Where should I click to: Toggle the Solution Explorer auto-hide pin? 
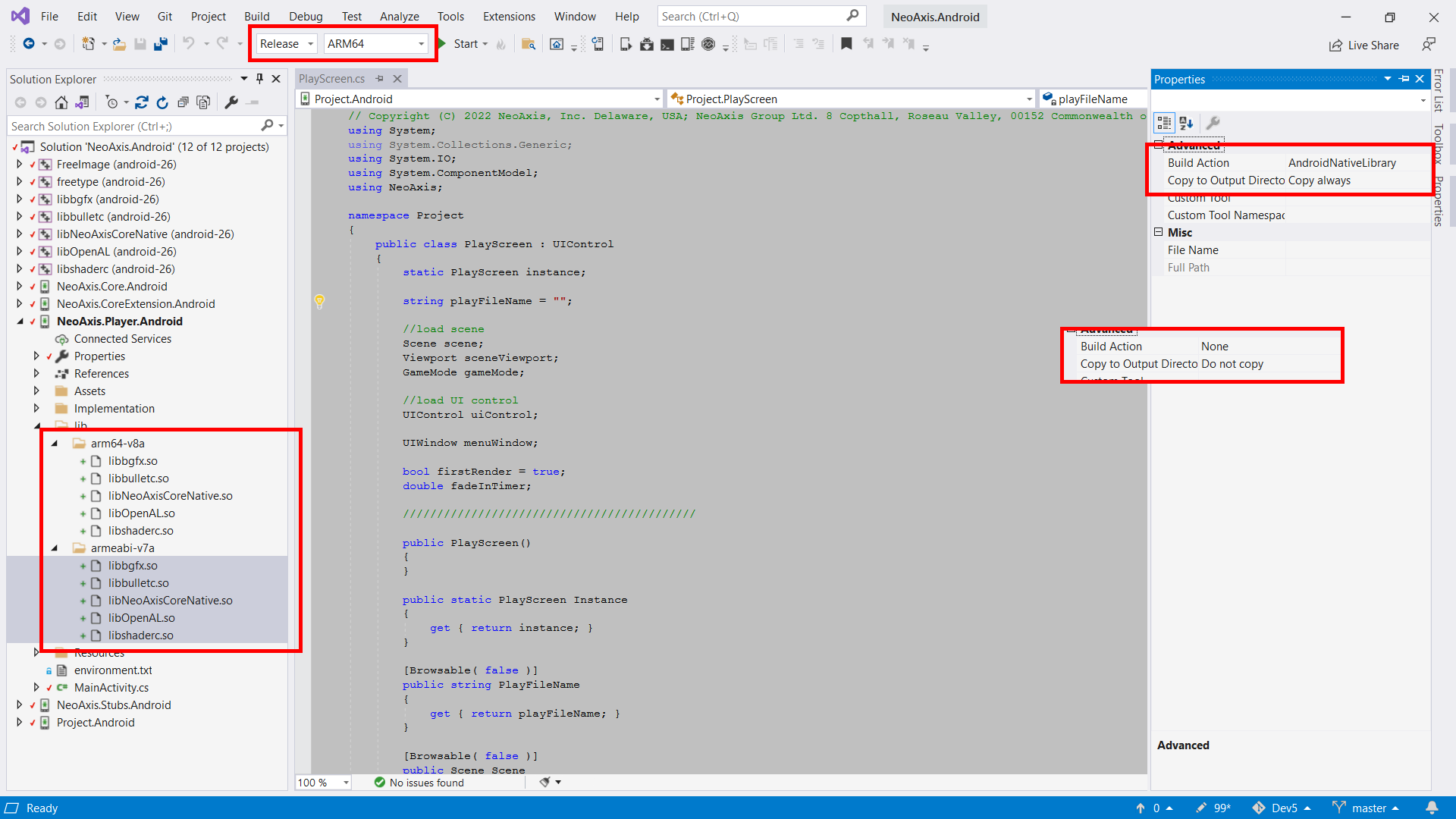pyautogui.click(x=259, y=79)
